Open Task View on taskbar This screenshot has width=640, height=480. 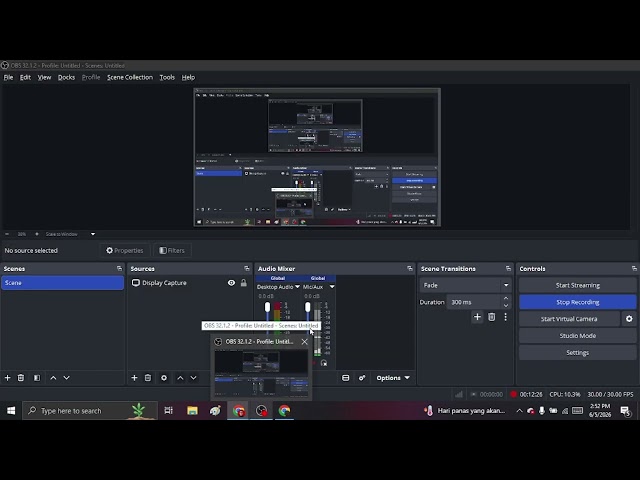(x=169, y=411)
